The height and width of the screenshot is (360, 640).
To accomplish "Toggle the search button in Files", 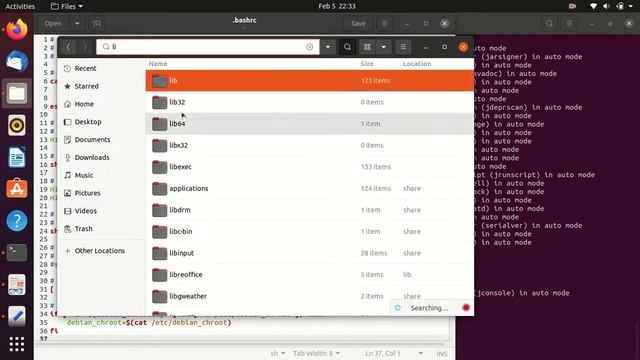I will click(347, 47).
